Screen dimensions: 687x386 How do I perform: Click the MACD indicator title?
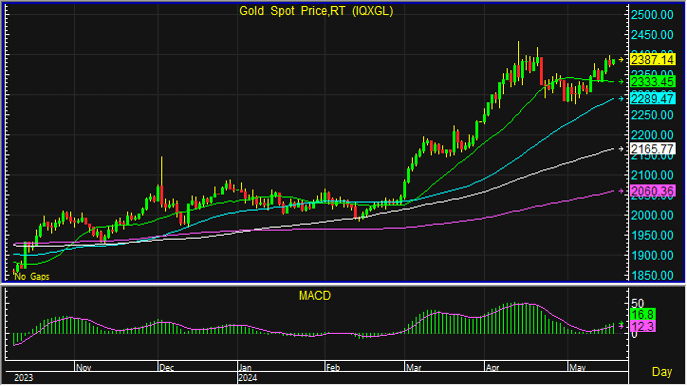point(315,296)
